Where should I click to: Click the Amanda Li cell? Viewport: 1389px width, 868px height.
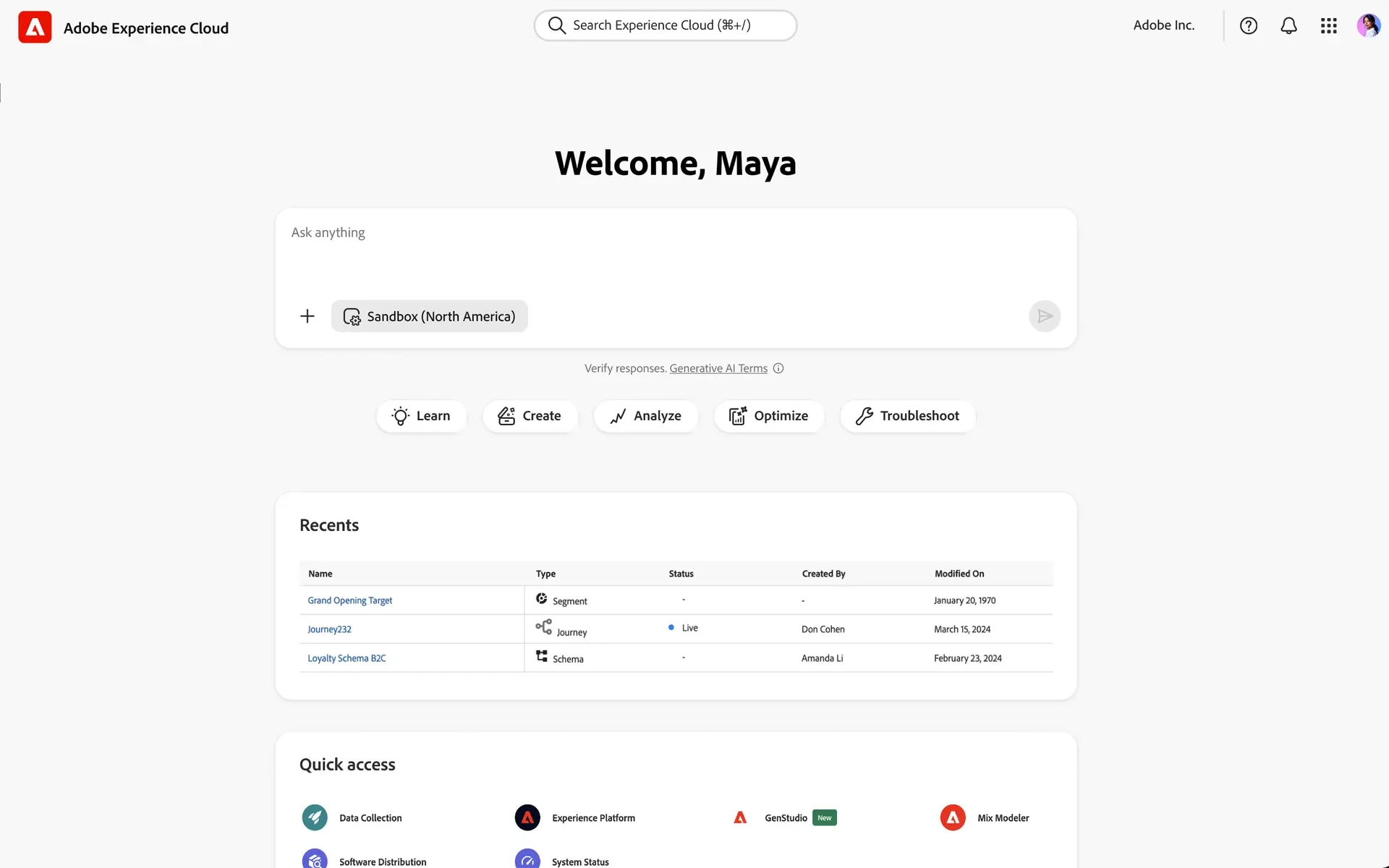(x=822, y=658)
